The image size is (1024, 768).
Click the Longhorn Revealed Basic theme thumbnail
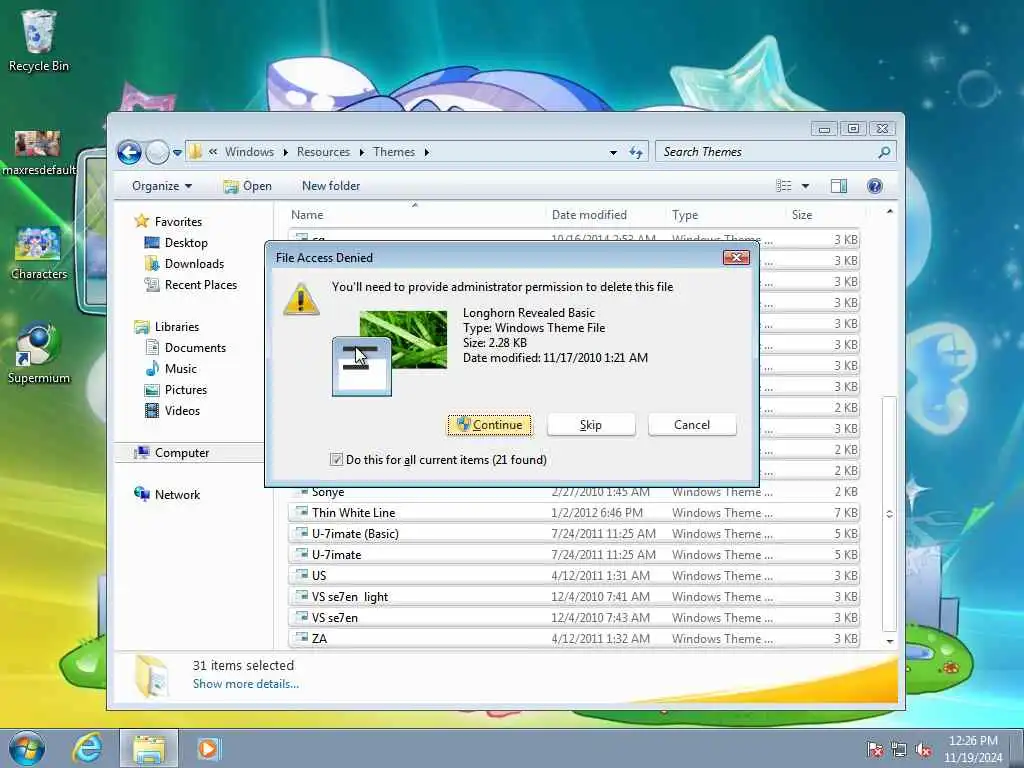[390, 353]
